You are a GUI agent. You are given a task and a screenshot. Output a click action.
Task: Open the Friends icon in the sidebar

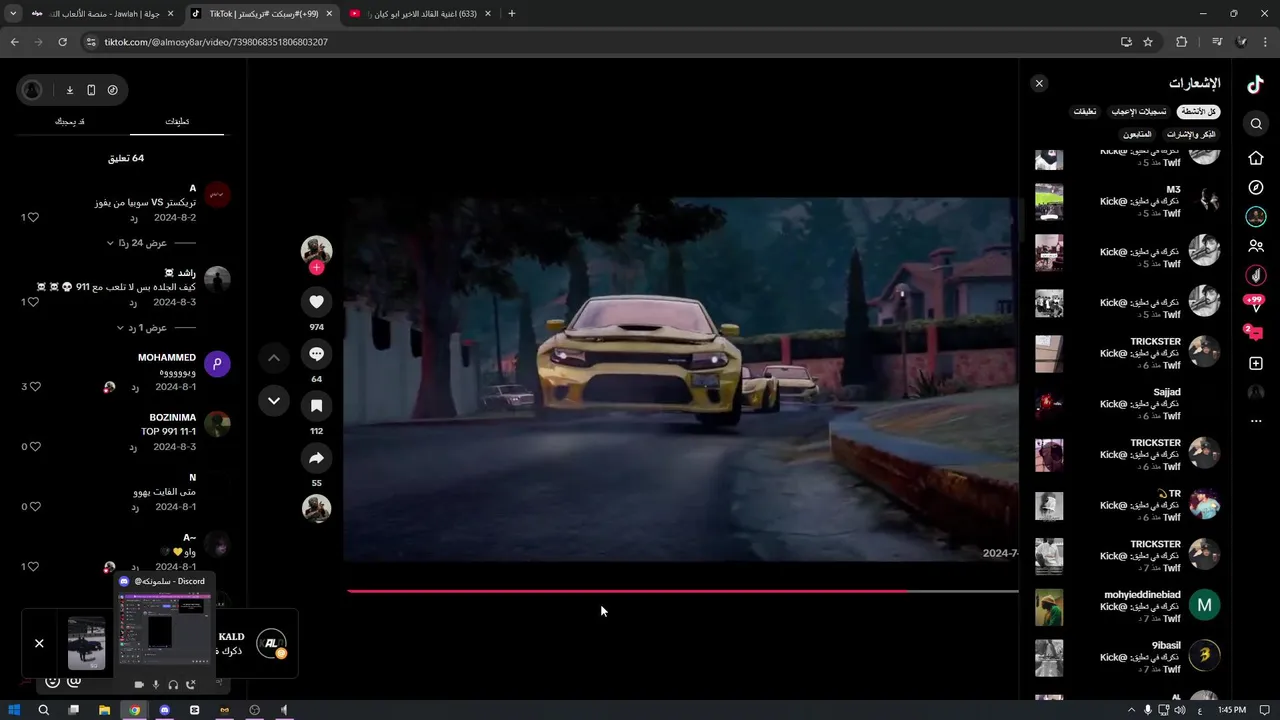(1256, 246)
